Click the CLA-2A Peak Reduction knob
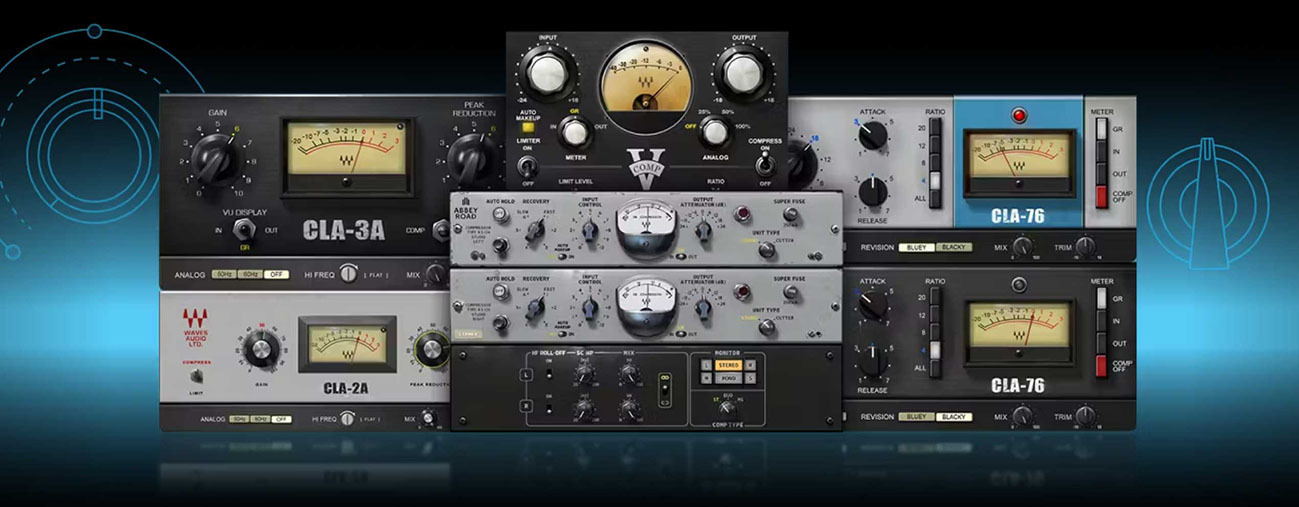 pos(432,349)
